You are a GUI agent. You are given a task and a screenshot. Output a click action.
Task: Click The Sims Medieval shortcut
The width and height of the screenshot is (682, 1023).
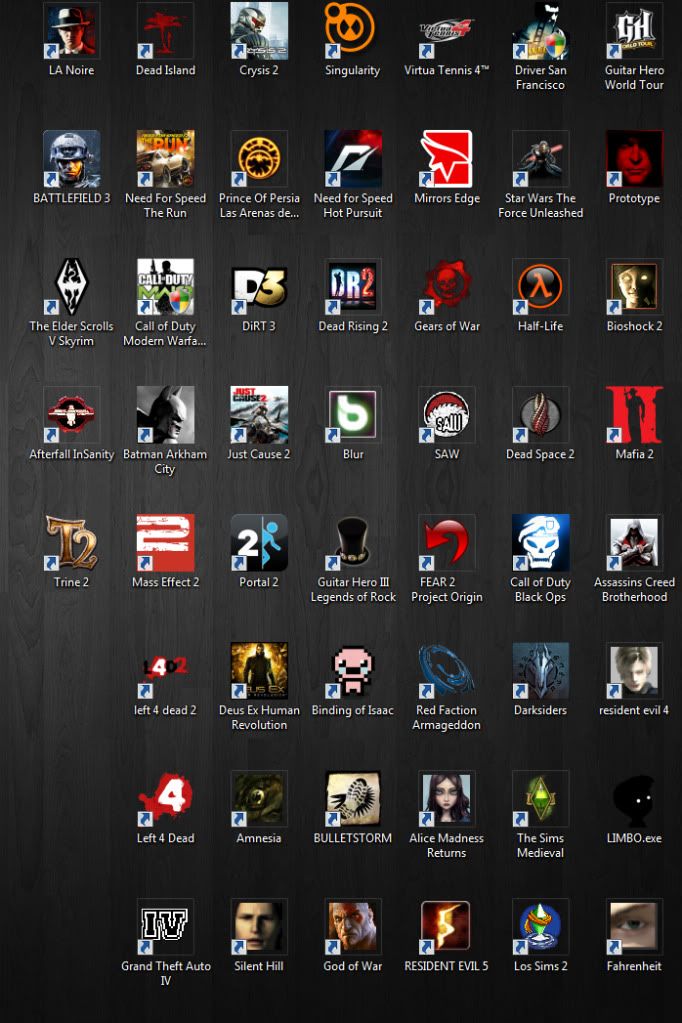[x=540, y=798]
